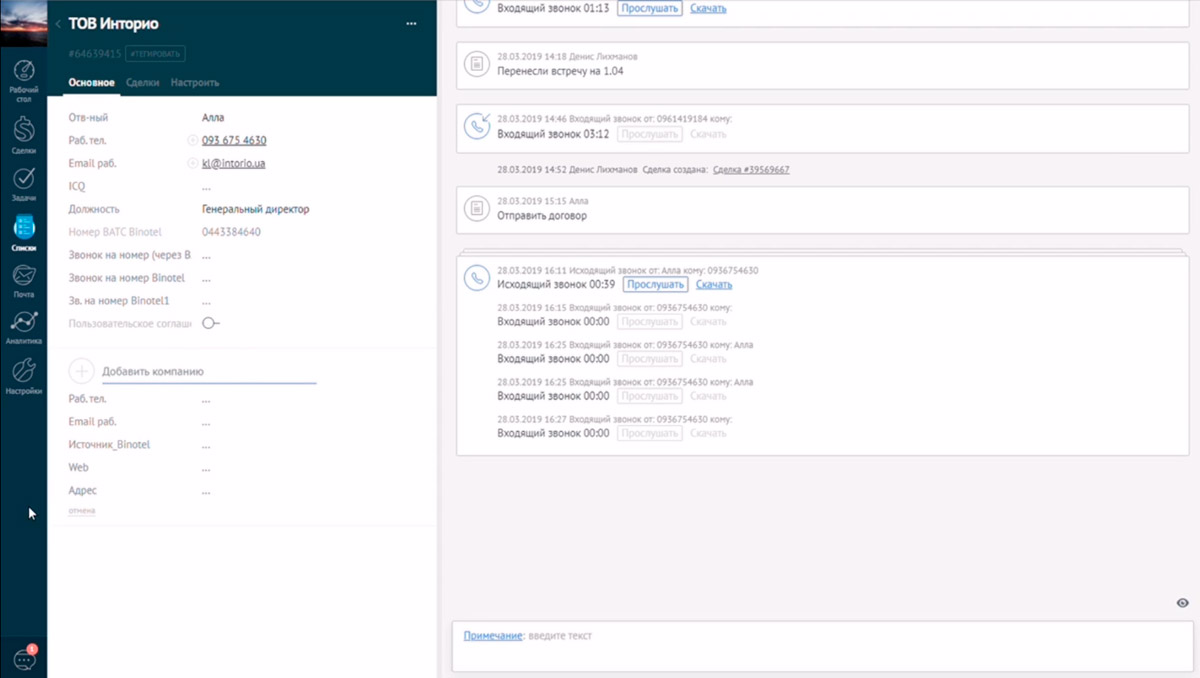Click incoming call icon for 03:12 call
Image resolution: width=1200 pixels, height=678 pixels.
pyautogui.click(x=477, y=126)
